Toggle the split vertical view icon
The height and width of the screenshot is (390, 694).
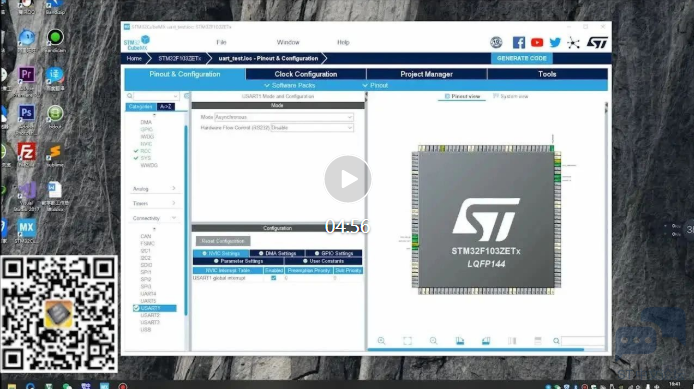pyautogui.click(x=512, y=340)
